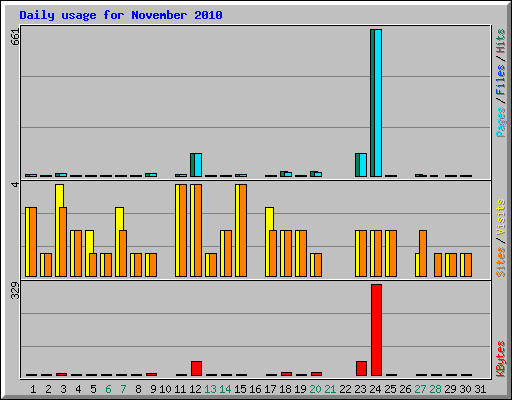Screen dimensions: 512x400
Task: Click the tall cyan bar for day 24
Action: click(x=378, y=103)
